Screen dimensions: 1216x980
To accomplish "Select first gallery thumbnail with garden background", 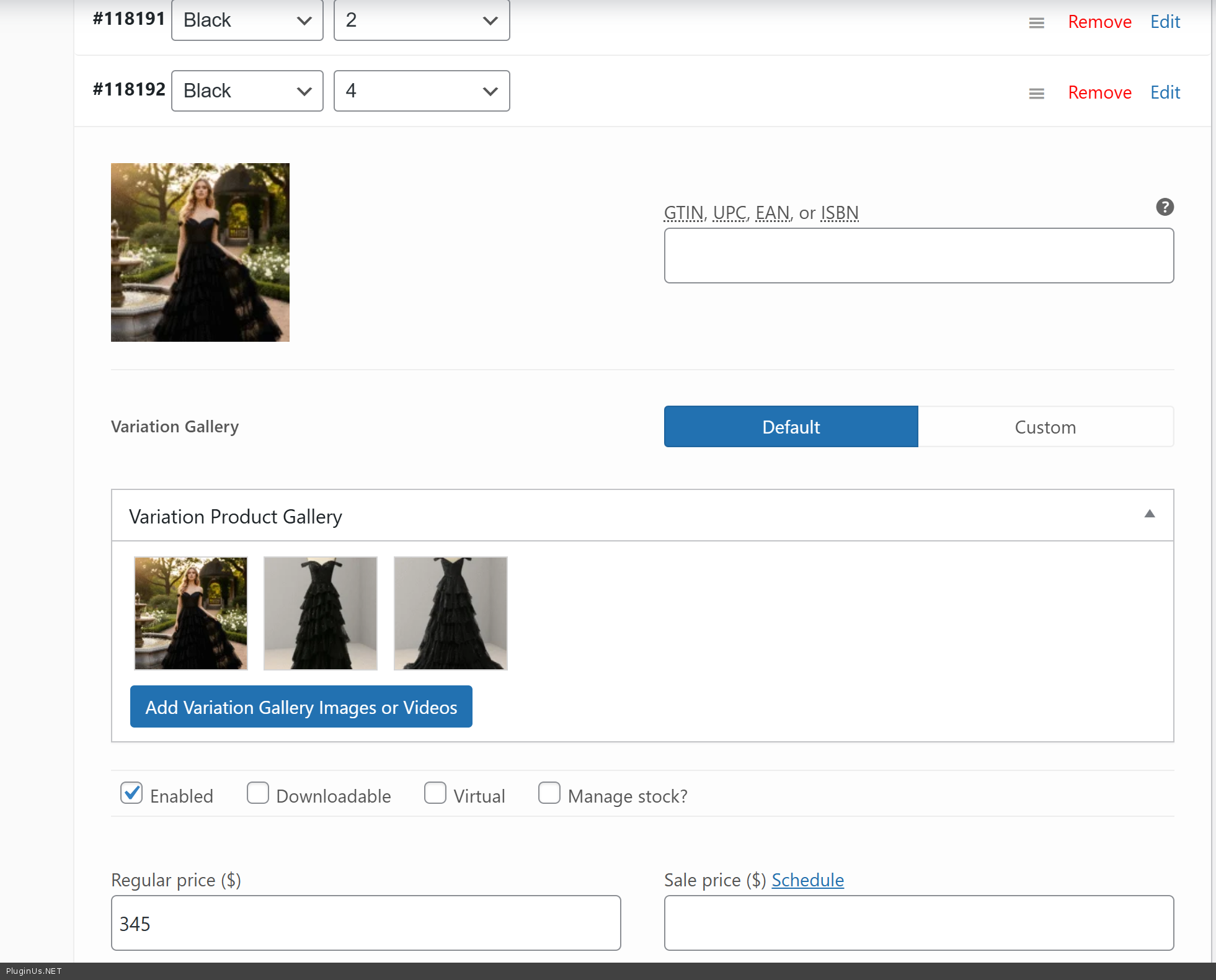I will click(191, 613).
